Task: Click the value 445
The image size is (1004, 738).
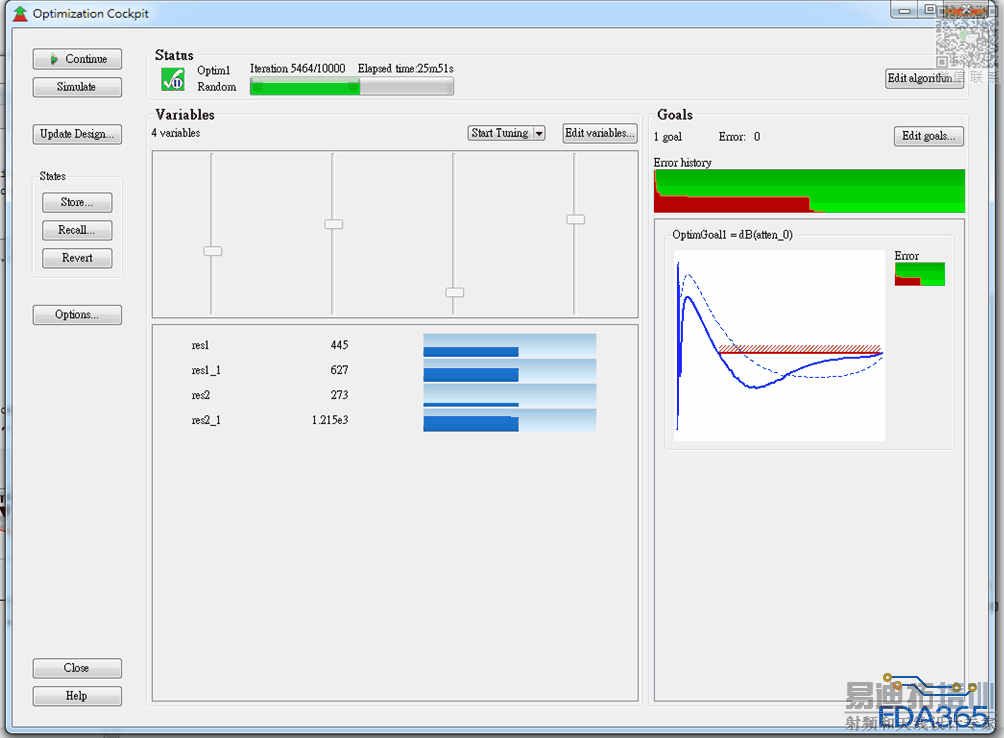Action: click(339, 346)
